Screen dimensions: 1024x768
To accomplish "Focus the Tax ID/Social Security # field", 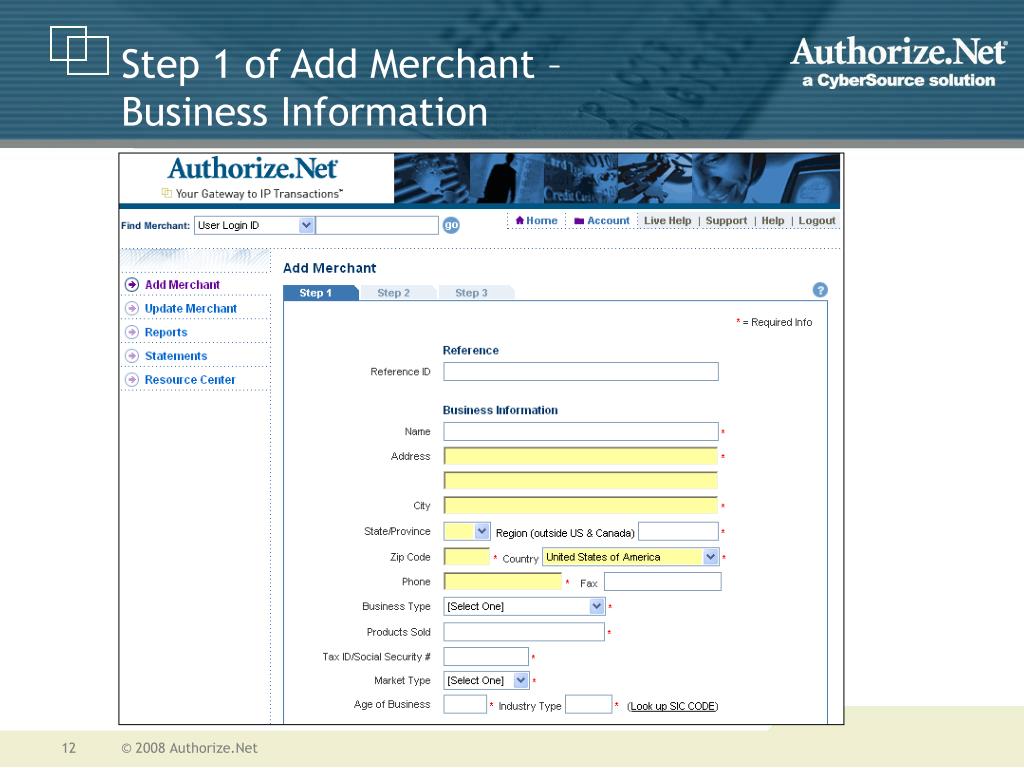I will (x=486, y=656).
